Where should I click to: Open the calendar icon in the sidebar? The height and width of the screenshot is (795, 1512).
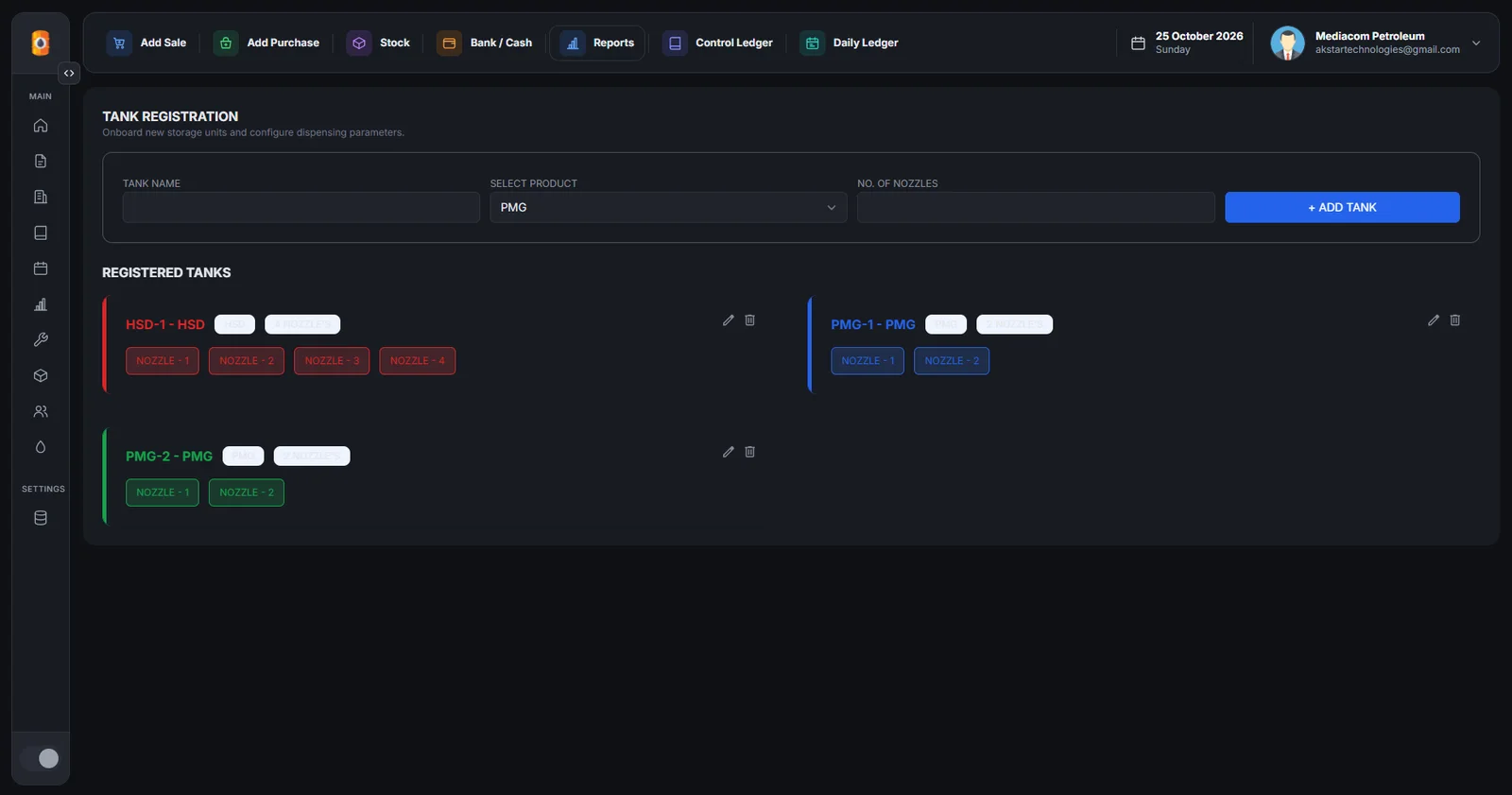(41, 268)
